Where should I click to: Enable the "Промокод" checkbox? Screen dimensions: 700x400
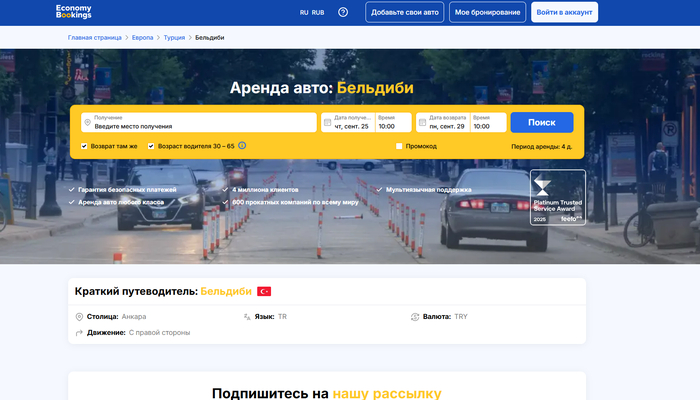tap(399, 146)
